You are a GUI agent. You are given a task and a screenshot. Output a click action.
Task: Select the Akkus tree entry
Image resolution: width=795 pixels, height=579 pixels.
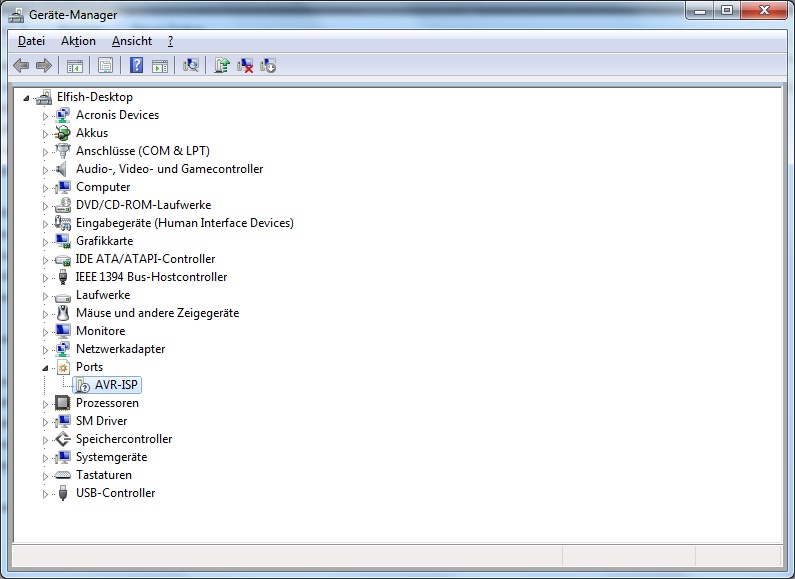pos(92,133)
